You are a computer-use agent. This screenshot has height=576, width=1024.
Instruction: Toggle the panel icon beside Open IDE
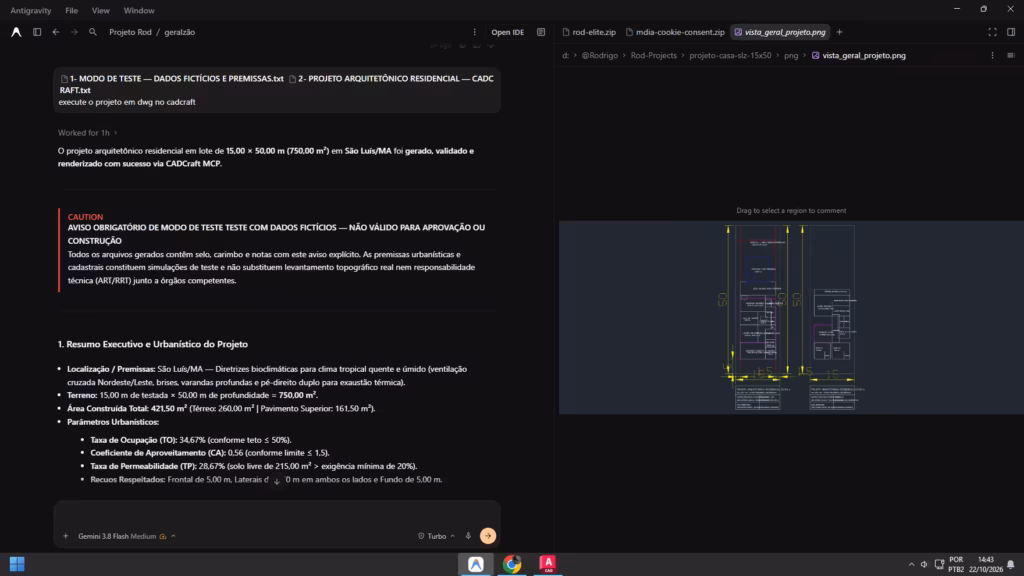[541, 32]
